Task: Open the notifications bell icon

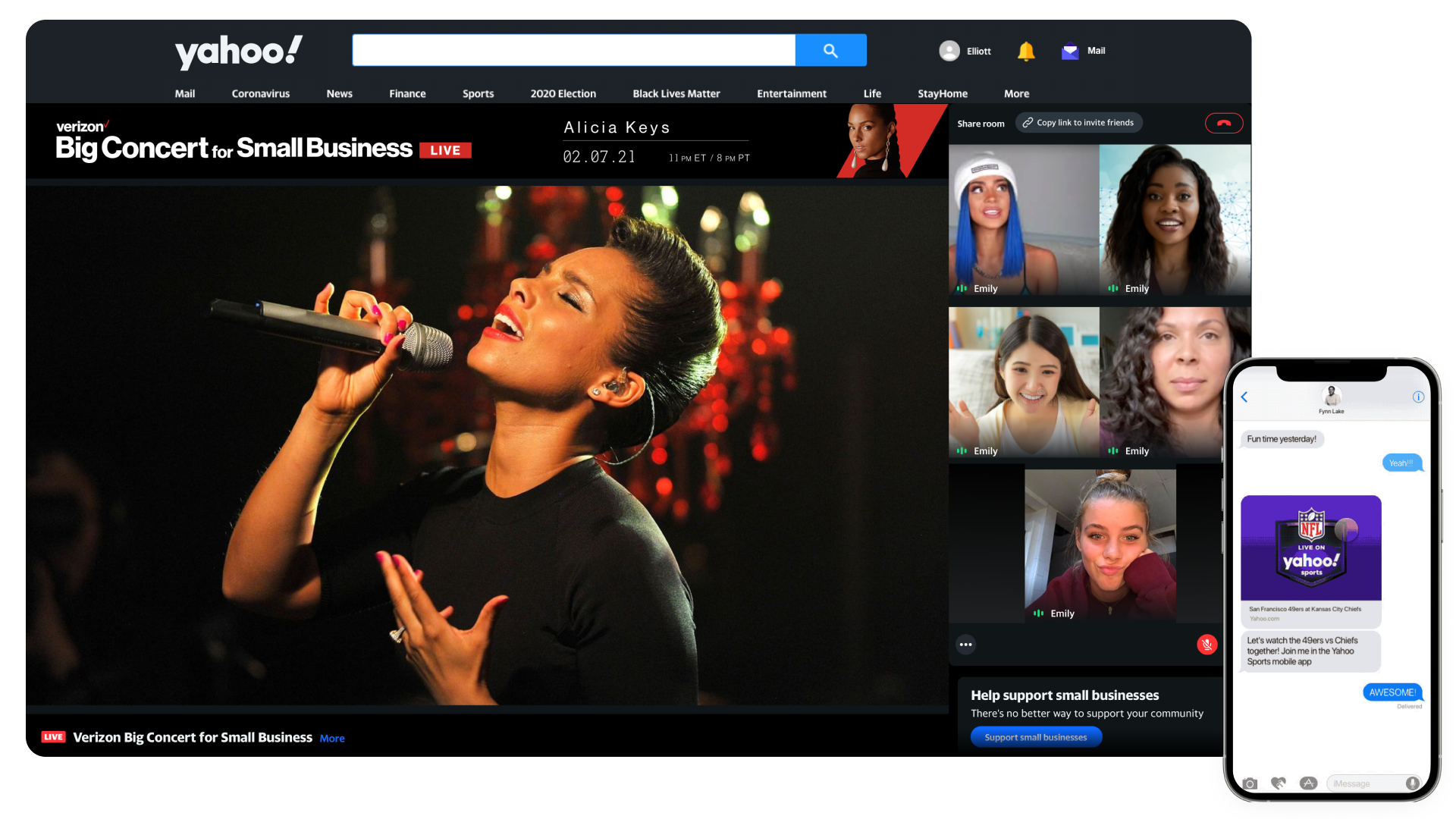Action: pos(1026,51)
